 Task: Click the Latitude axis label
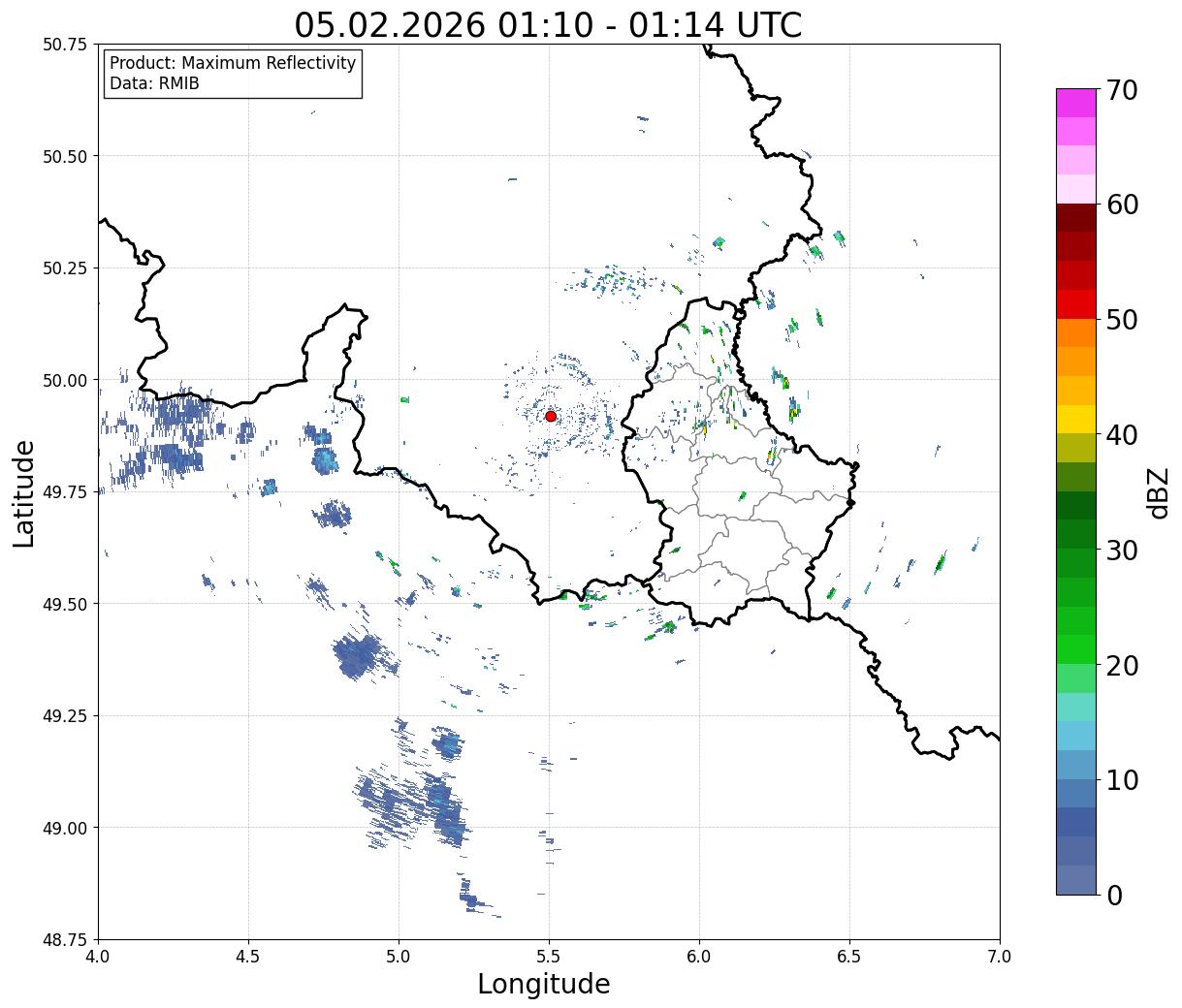(x=24, y=492)
